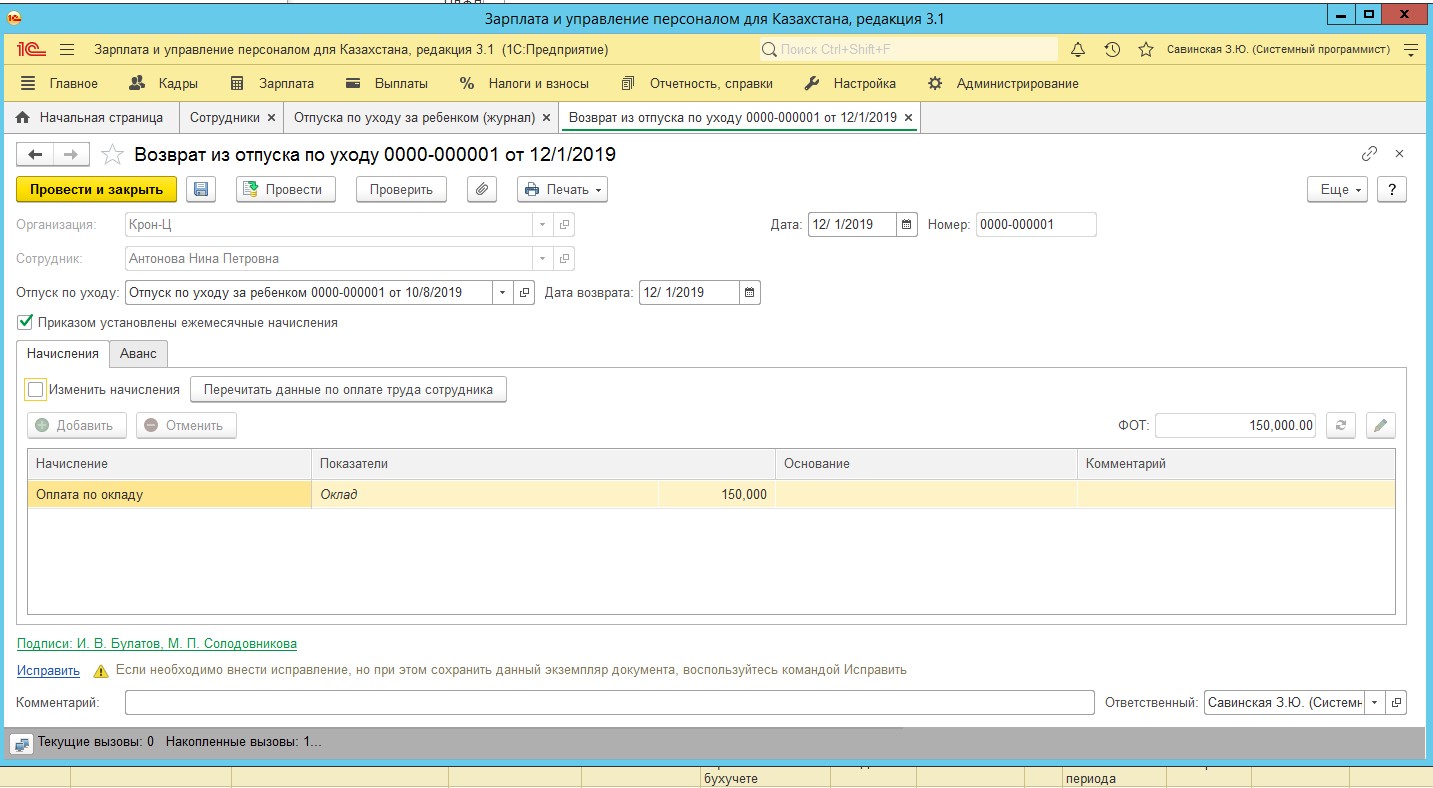Viewport: 1433px width, 788px height.
Task: Toggle Приказом установлены ежемесячные начисления checkbox
Action: click(x=25, y=323)
